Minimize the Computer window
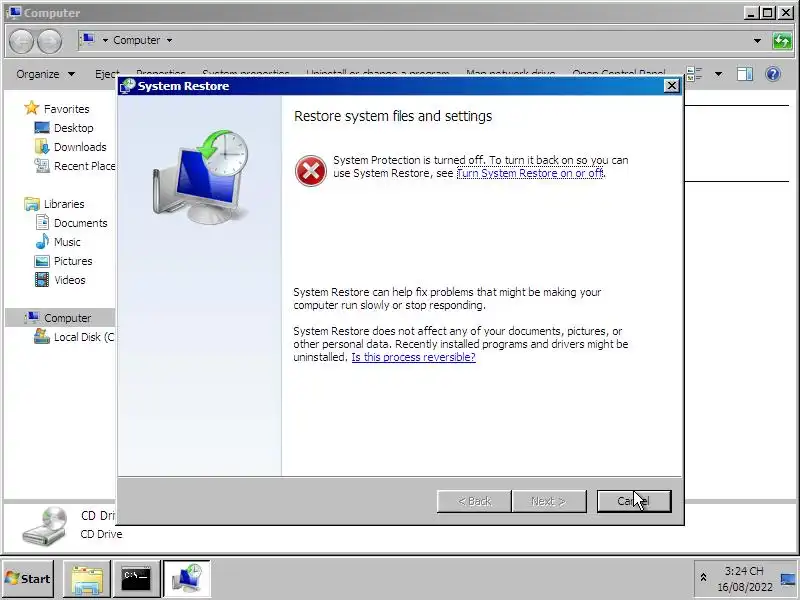Image resolution: width=800 pixels, height=600 pixels. click(750, 13)
